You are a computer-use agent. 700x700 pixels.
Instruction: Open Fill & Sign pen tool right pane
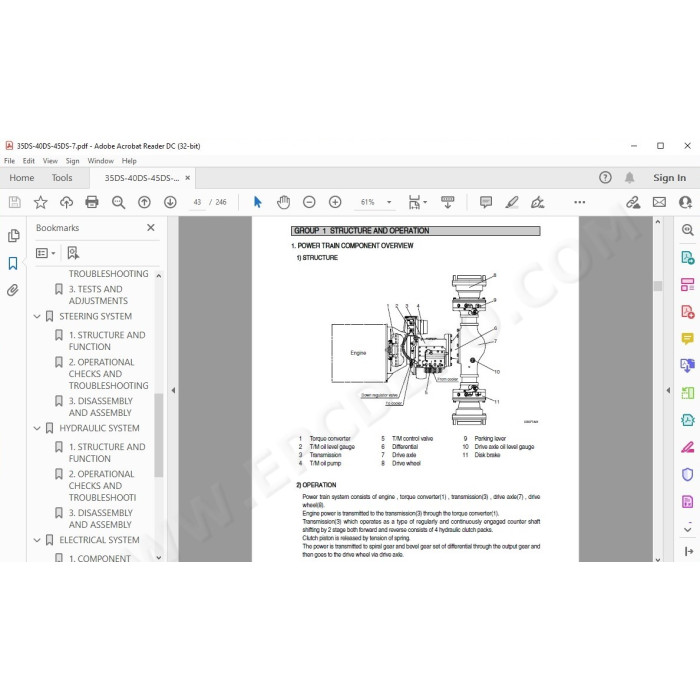[688, 447]
